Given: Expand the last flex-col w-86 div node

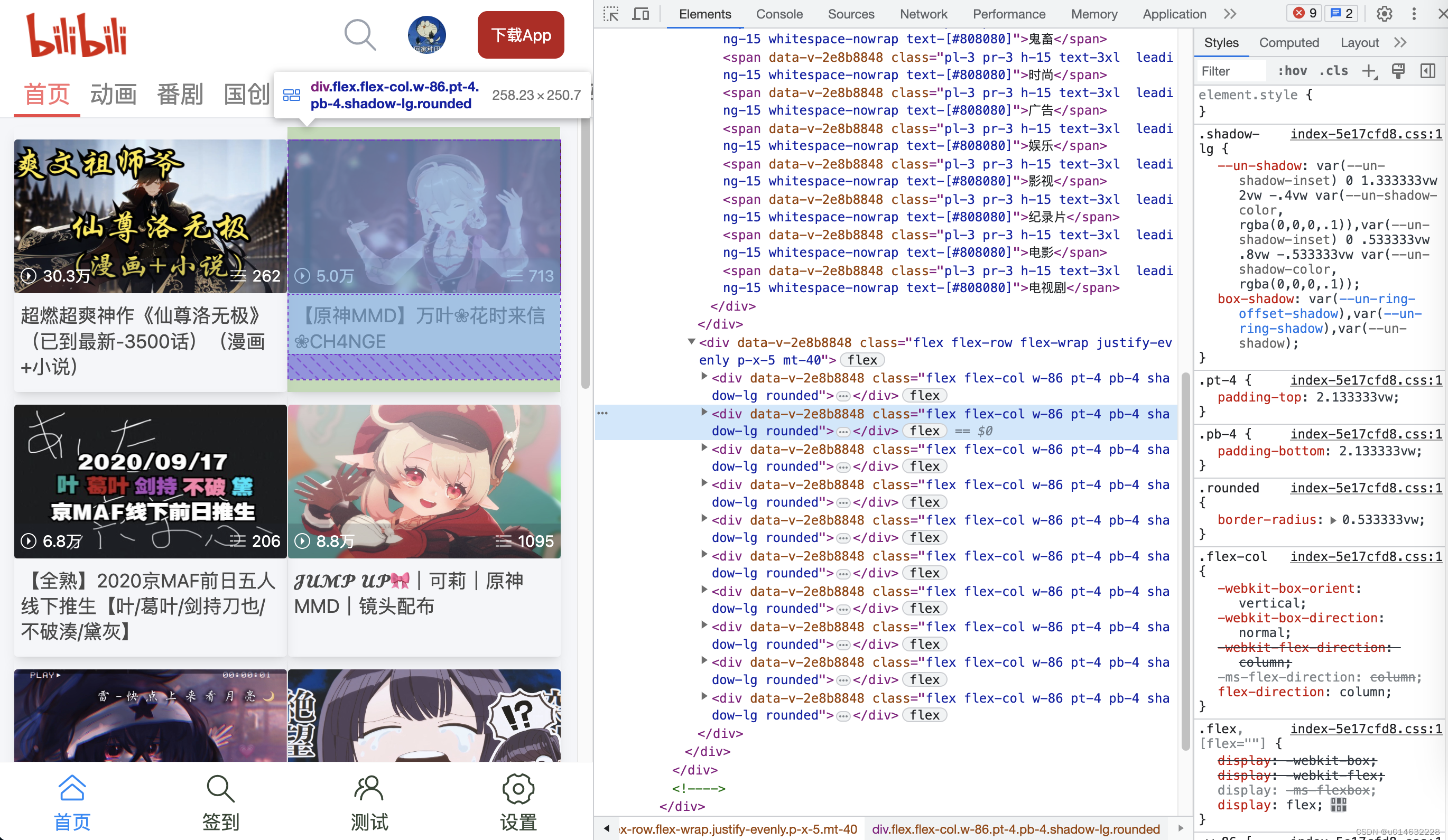Looking at the screenshot, I should tap(704, 697).
